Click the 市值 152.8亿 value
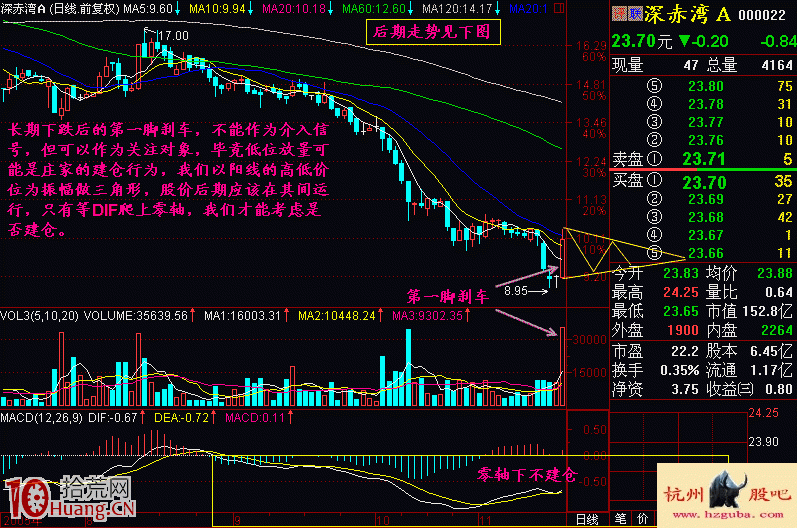 768,311
